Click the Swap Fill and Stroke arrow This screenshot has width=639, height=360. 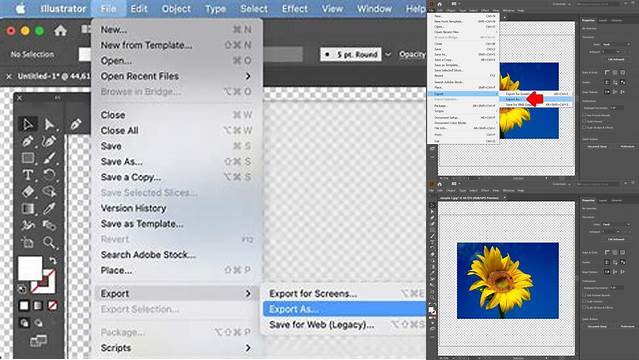[53, 260]
